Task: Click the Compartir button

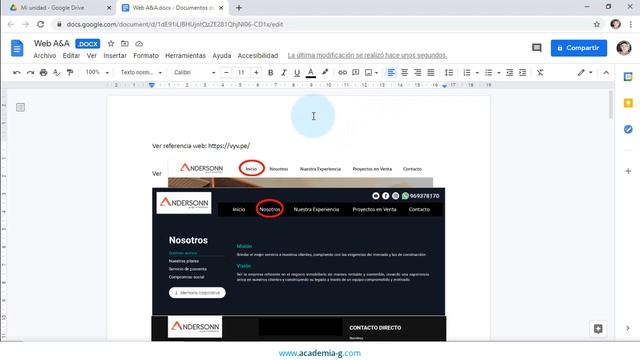Action: [x=578, y=48]
